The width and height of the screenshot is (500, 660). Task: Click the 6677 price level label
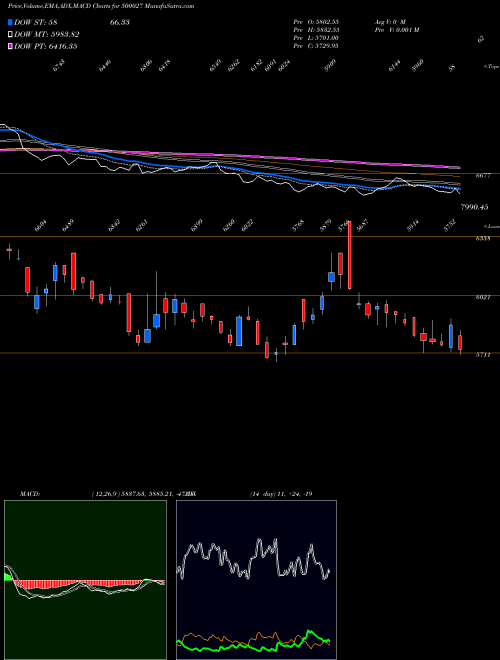click(483, 176)
